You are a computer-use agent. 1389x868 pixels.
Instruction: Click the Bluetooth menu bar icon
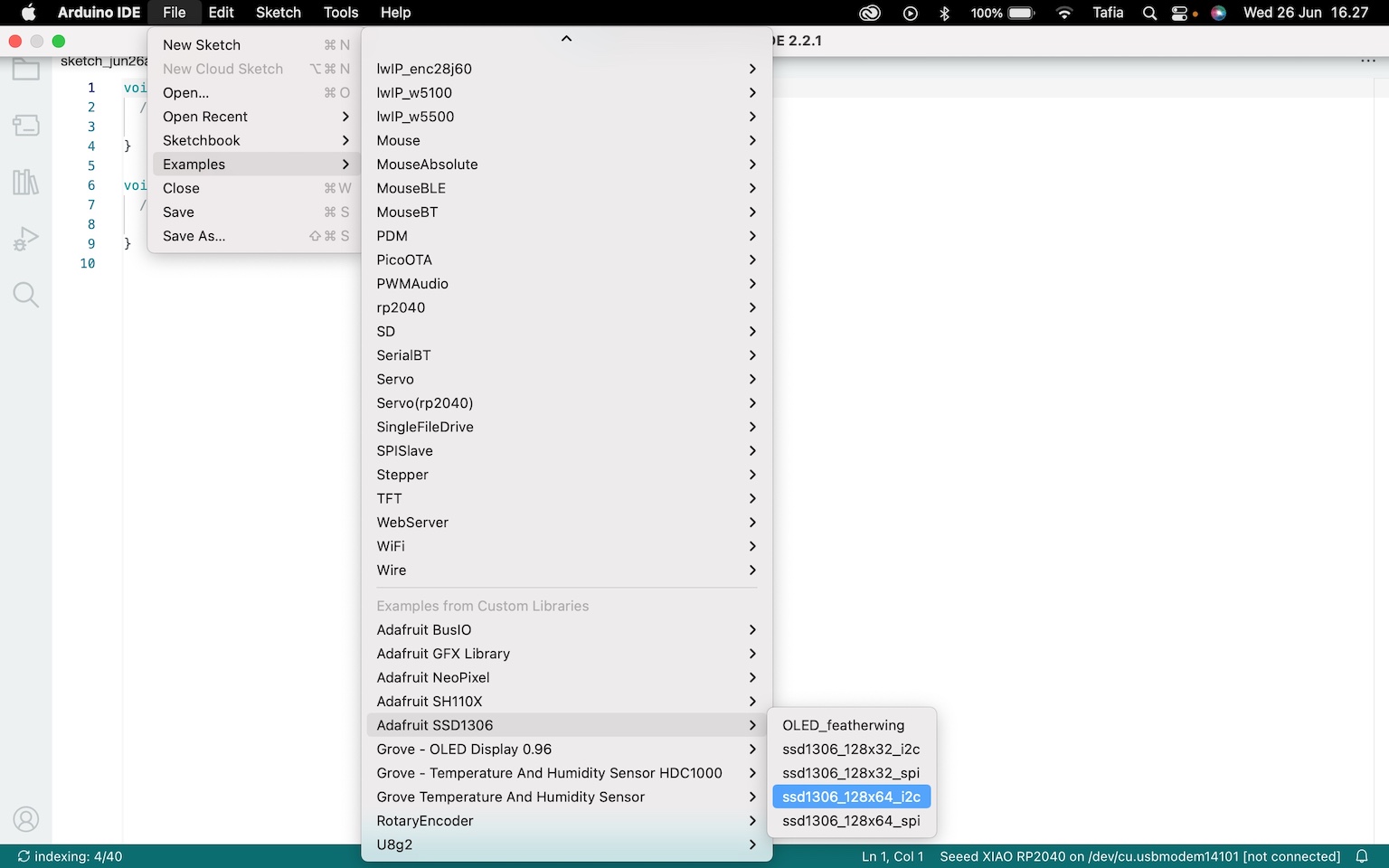pos(945,13)
